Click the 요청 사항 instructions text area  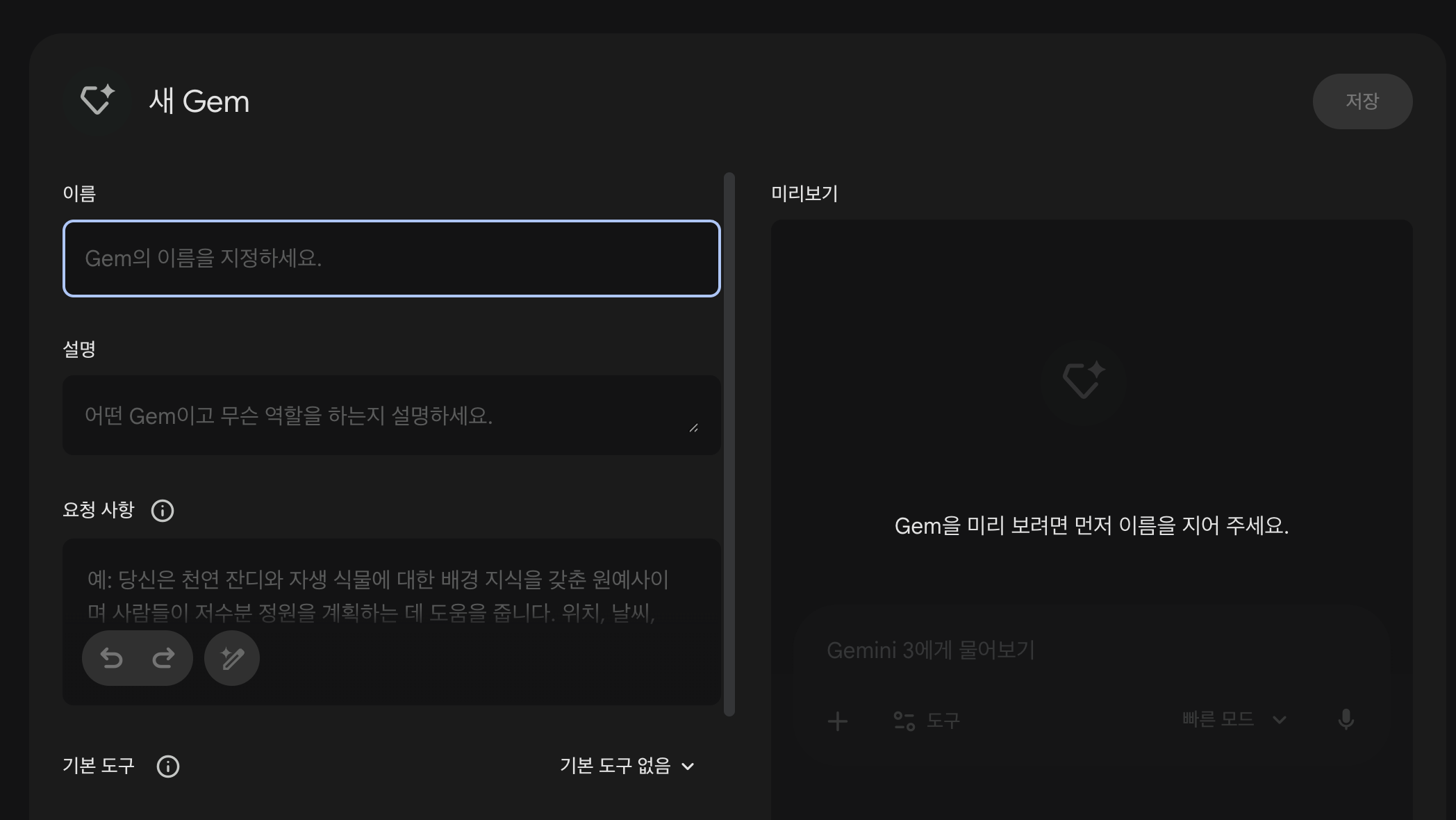[391, 594]
